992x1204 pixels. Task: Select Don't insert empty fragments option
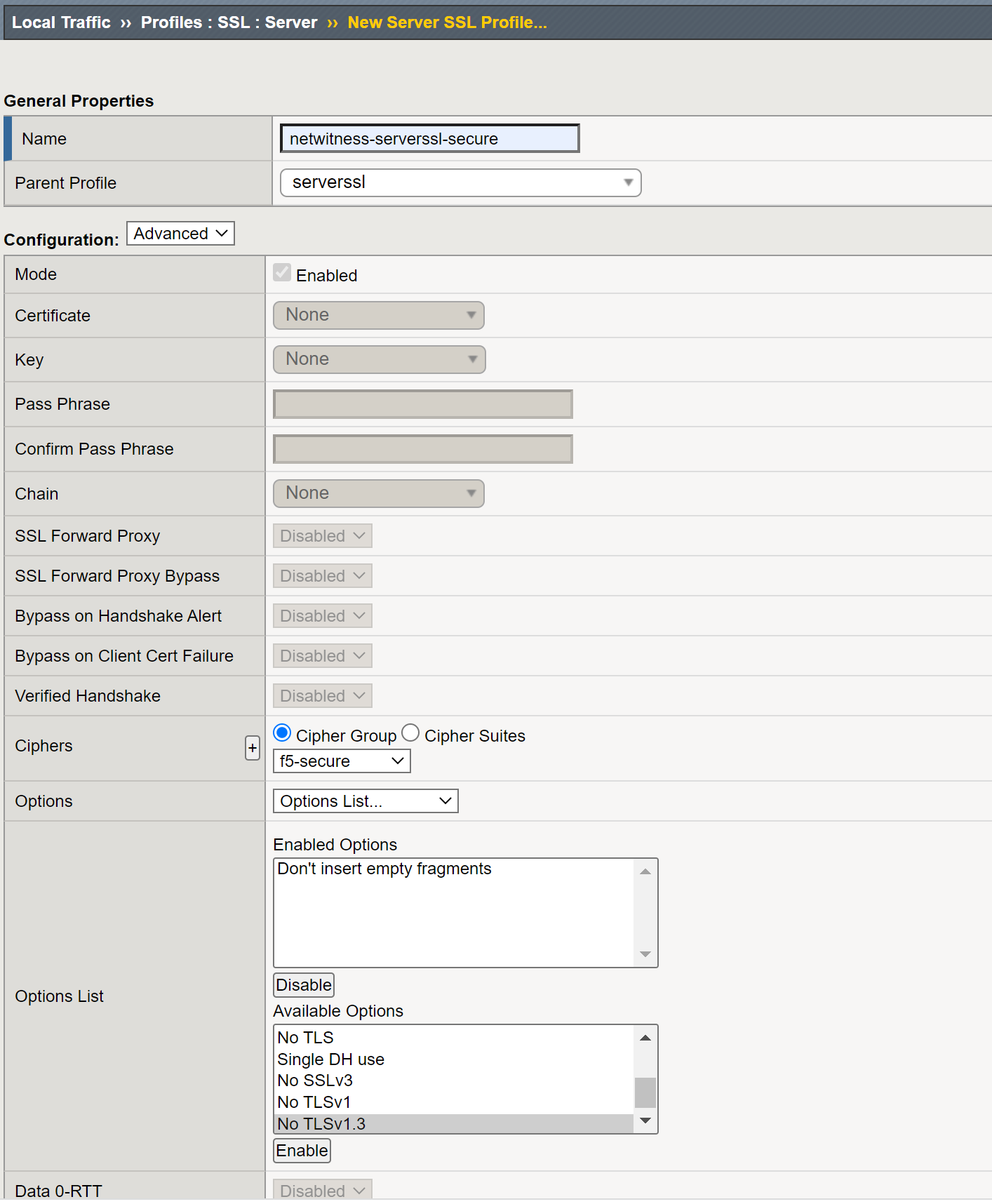[384, 869]
